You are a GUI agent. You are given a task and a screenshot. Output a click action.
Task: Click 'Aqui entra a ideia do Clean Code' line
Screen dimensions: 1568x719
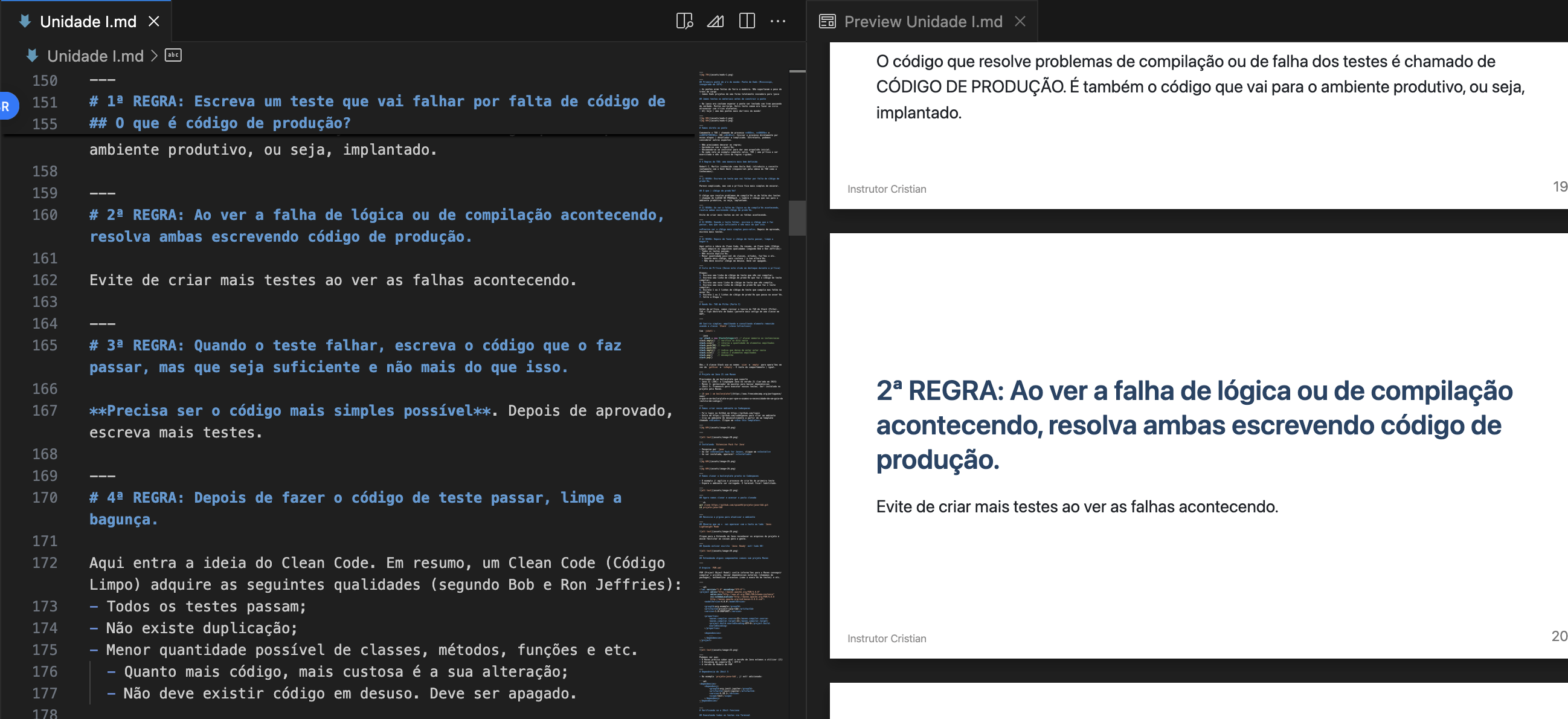[377, 563]
